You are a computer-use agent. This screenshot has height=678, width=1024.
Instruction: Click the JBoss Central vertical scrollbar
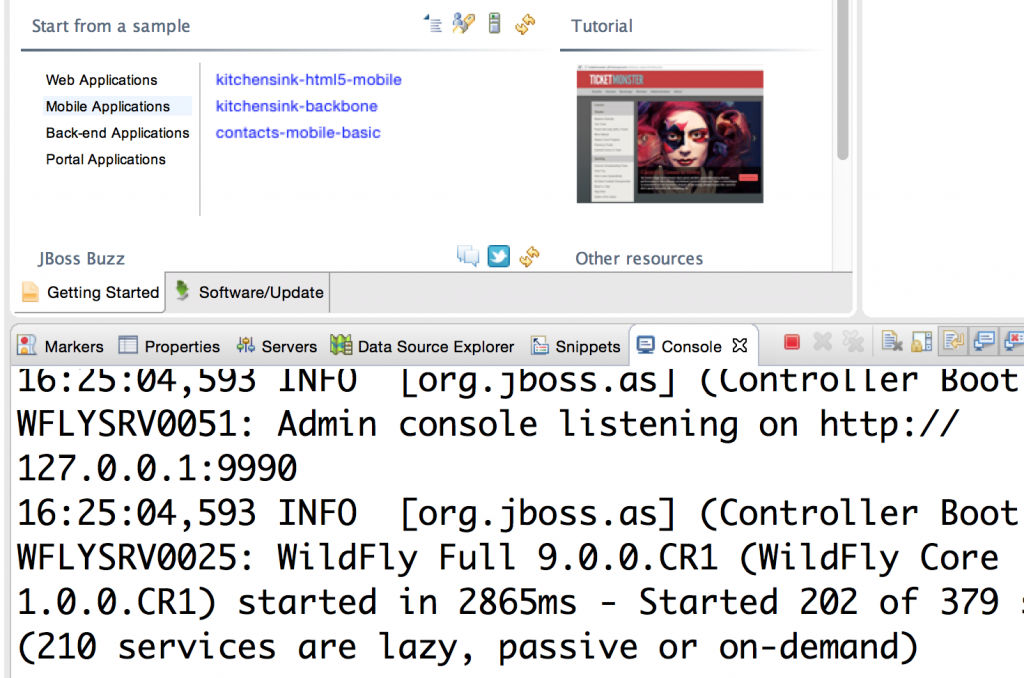[842, 79]
